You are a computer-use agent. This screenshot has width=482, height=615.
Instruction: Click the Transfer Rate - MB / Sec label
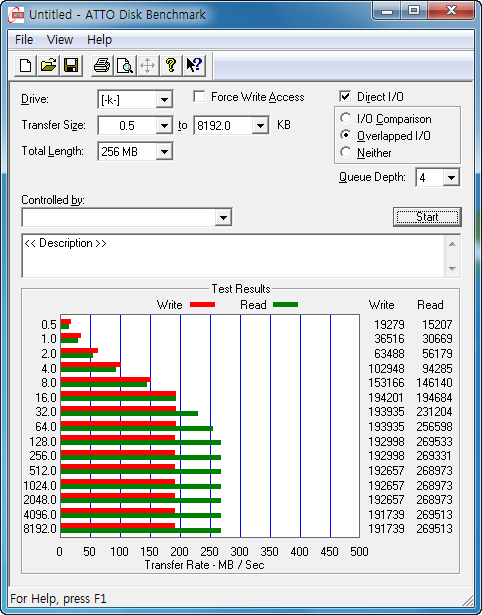204,565
